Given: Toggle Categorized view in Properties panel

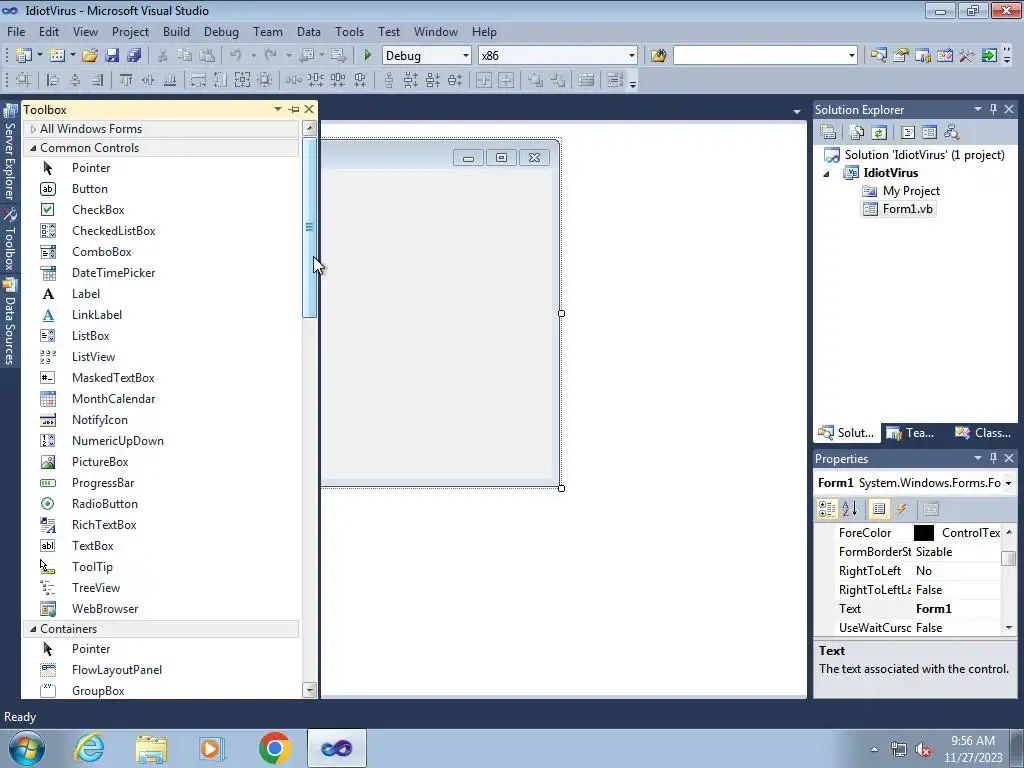Looking at the screenshot, I should pos(827,509).
